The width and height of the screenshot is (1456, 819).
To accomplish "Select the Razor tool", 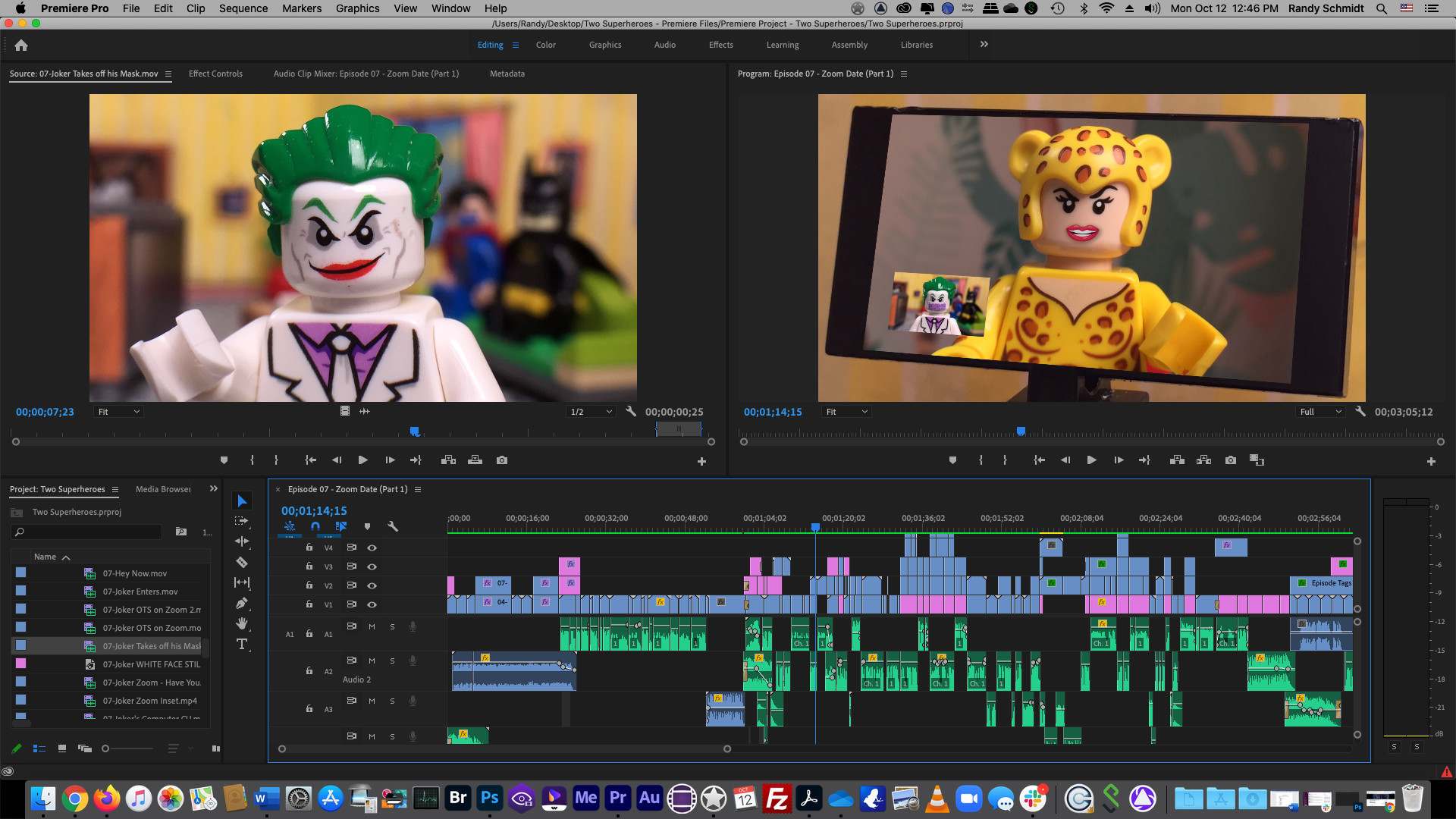I will pos(242,562).
